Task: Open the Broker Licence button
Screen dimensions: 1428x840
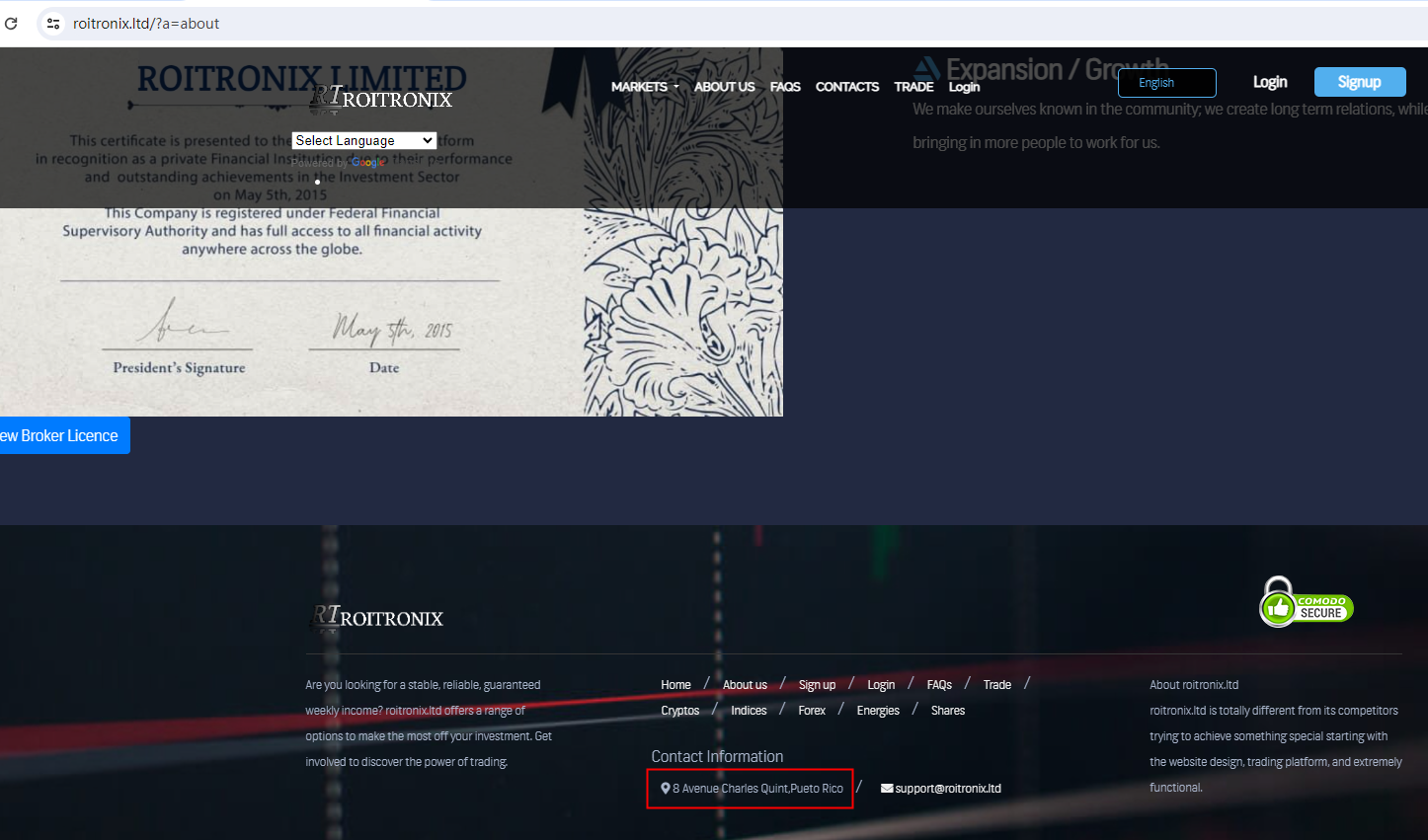Action: pyautogui.click(x=61, y=435)
